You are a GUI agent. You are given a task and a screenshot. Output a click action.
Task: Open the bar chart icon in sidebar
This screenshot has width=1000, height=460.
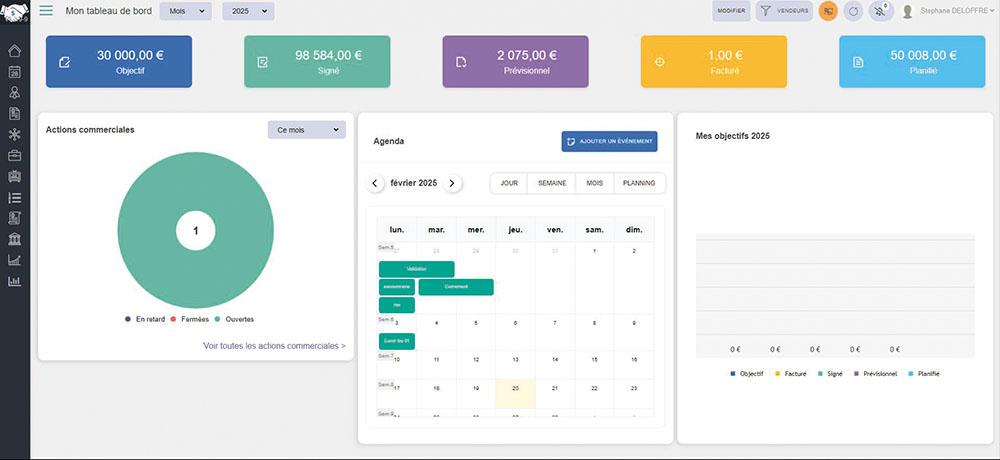(x=14, y=281)
